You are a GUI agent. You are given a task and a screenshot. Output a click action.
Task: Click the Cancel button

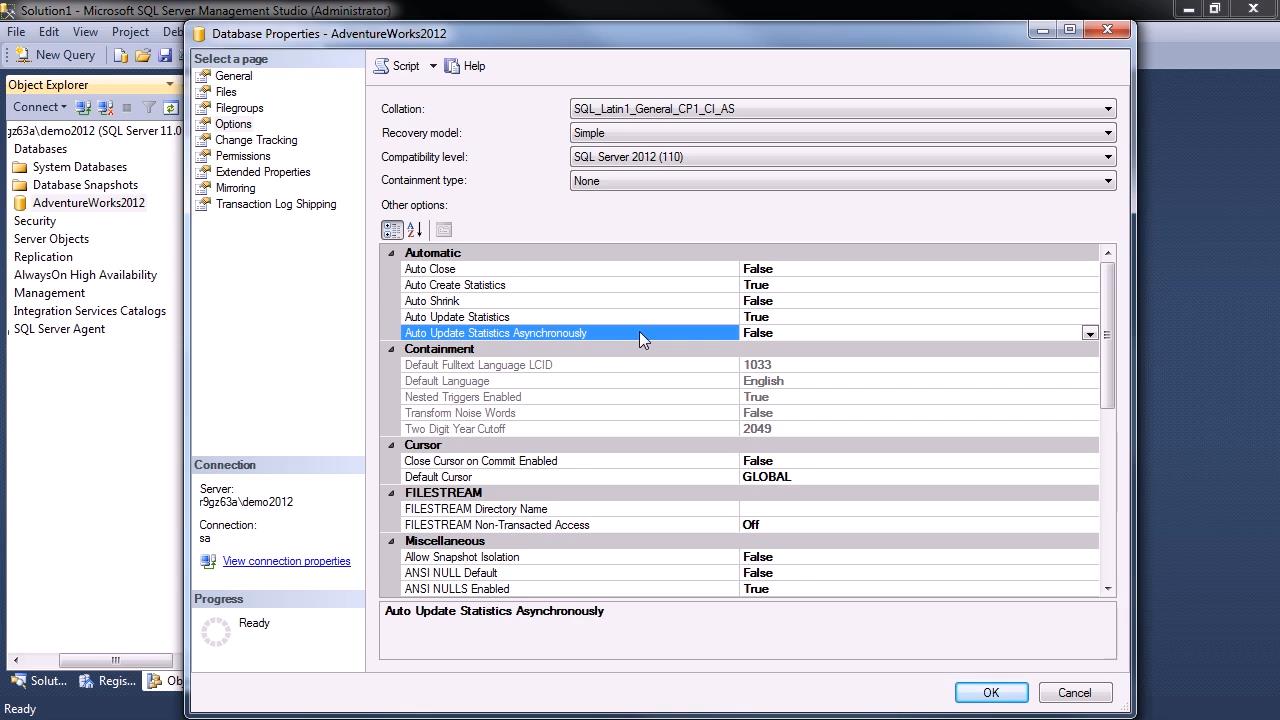click(x=1075, y=693)
